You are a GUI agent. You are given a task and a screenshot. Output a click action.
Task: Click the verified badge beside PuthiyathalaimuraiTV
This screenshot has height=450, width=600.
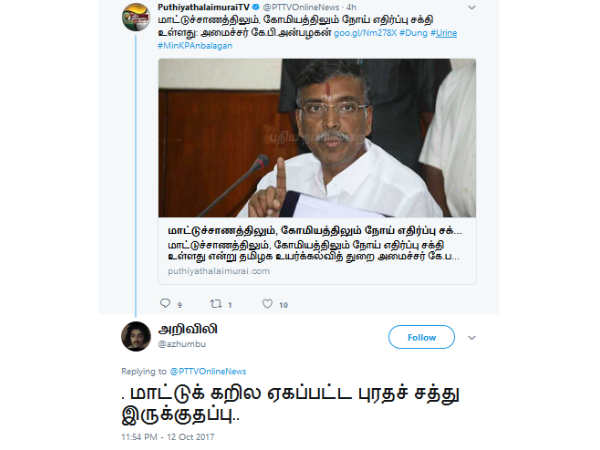click(256, 7)
